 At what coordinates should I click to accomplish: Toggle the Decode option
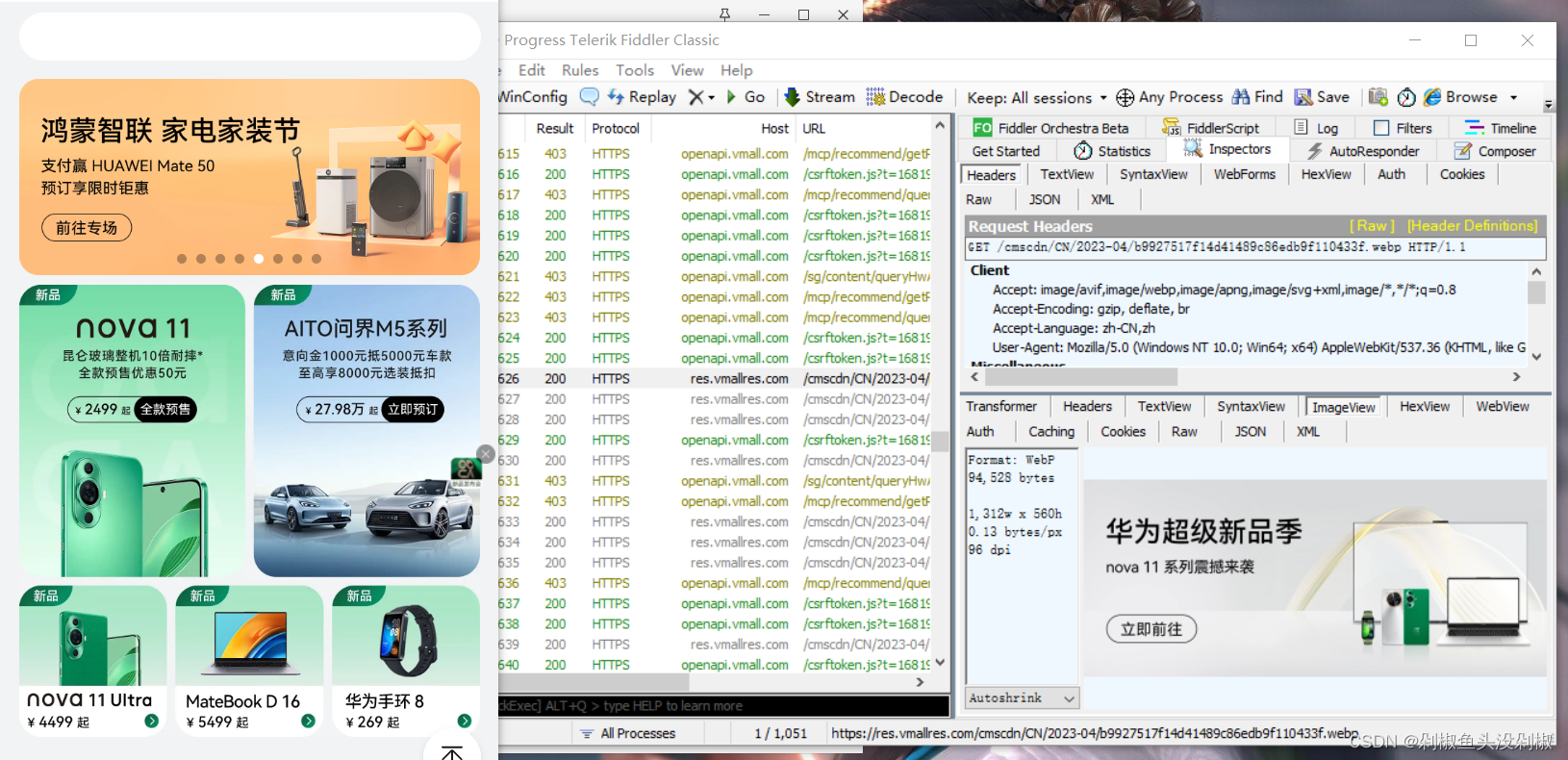coord(904,97)
